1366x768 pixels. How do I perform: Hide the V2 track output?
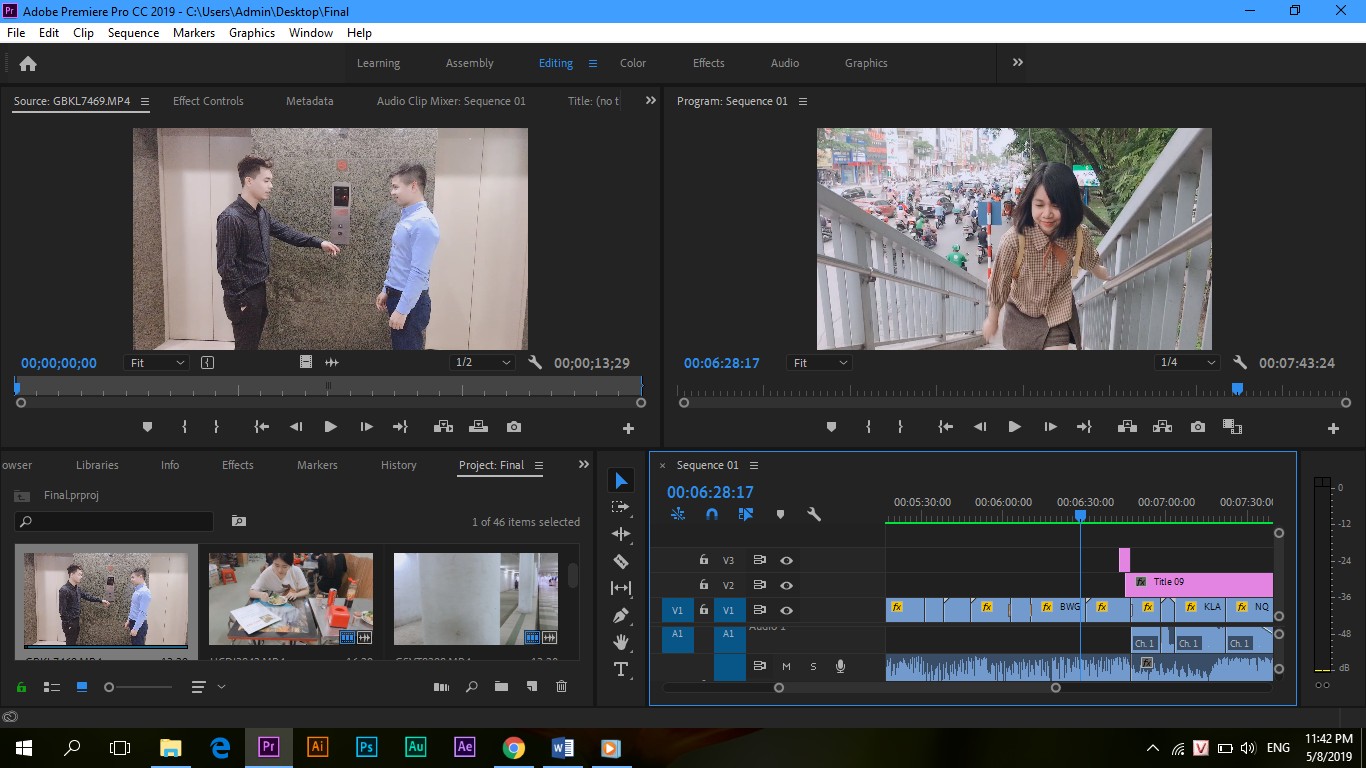tap(786, 586)
